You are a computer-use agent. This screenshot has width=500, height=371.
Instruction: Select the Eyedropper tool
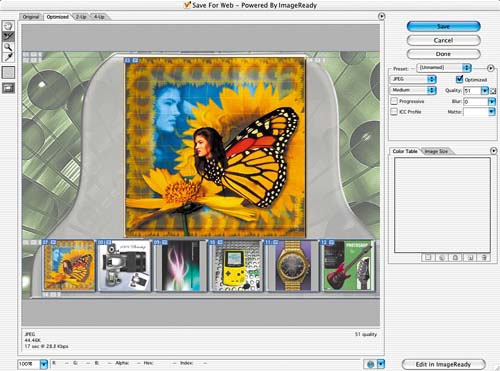pyautogui.click(x=8, y=57)
